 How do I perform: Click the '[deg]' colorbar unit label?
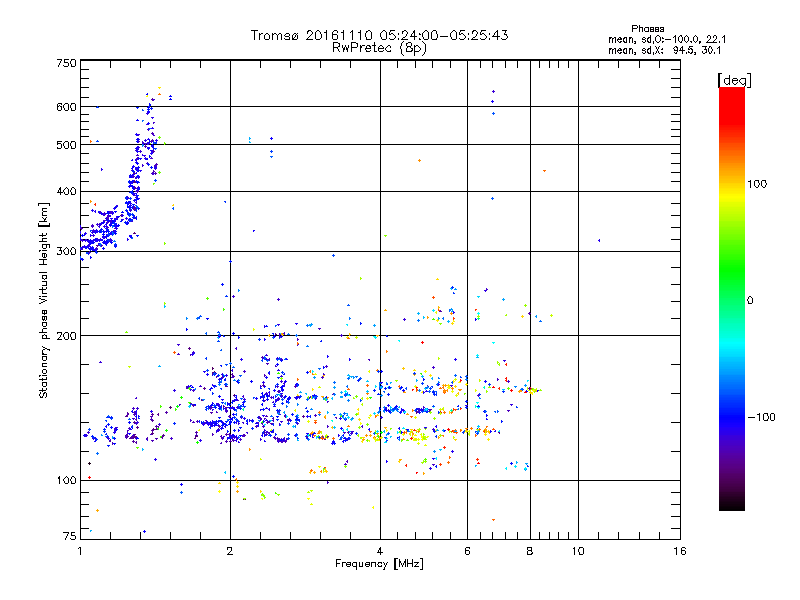click(x=734, y=80)
